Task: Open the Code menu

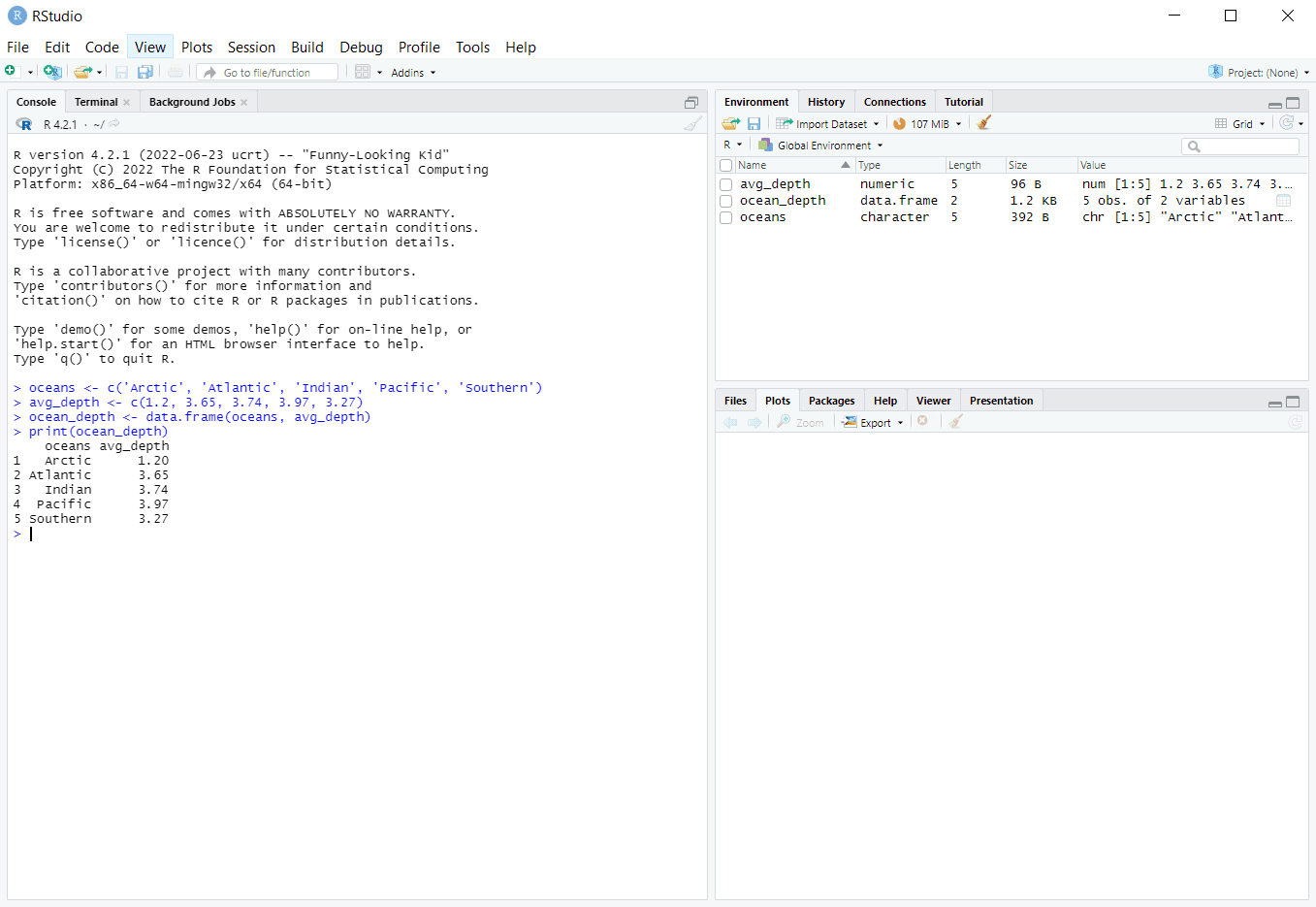Action: point(102,48)
